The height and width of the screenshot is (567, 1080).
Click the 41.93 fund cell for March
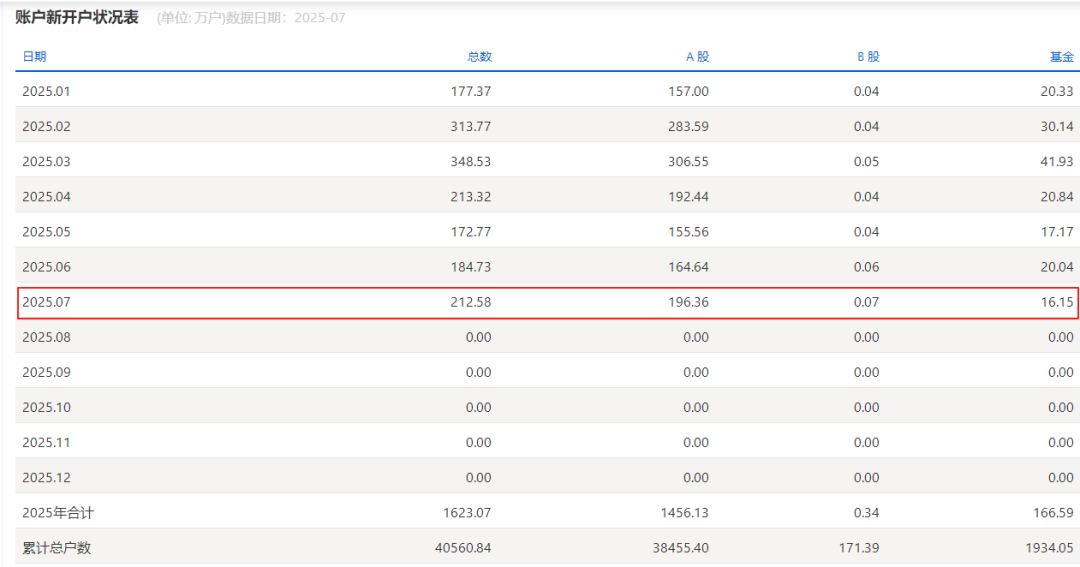[x=1057, y=162]
